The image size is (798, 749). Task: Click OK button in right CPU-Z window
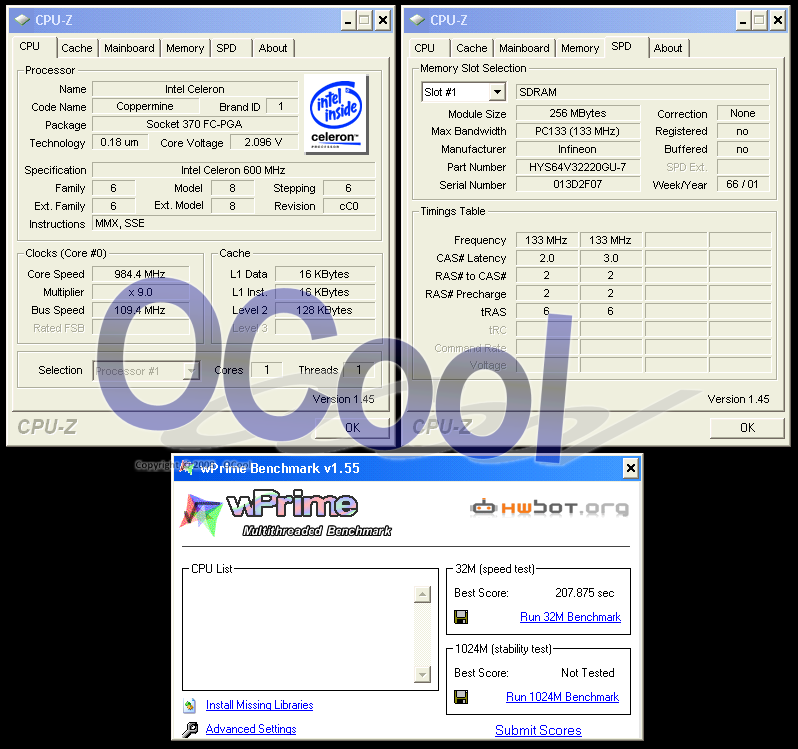747,428
